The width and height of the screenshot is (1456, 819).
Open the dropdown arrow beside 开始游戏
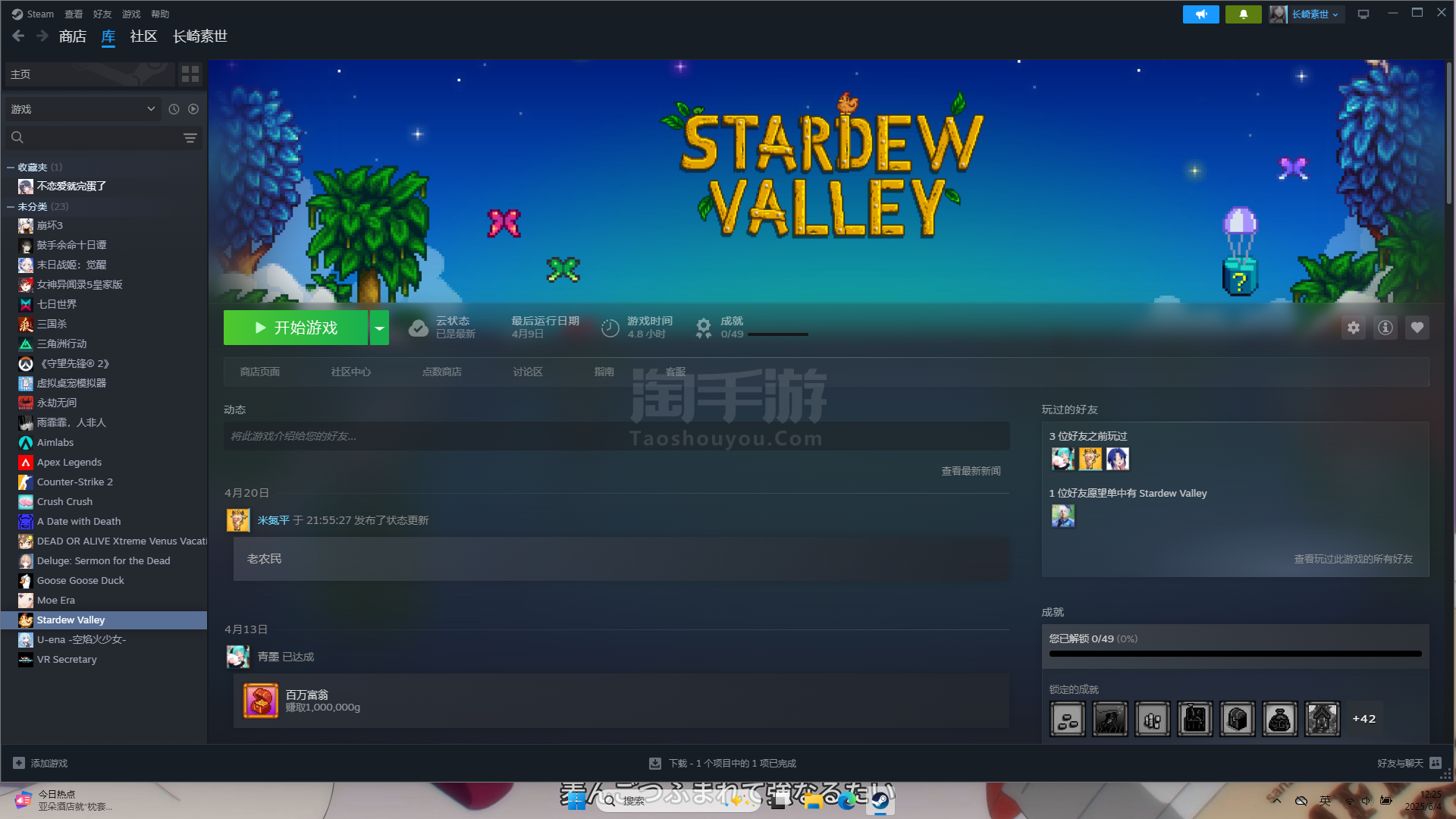click(x=379, y=328)
